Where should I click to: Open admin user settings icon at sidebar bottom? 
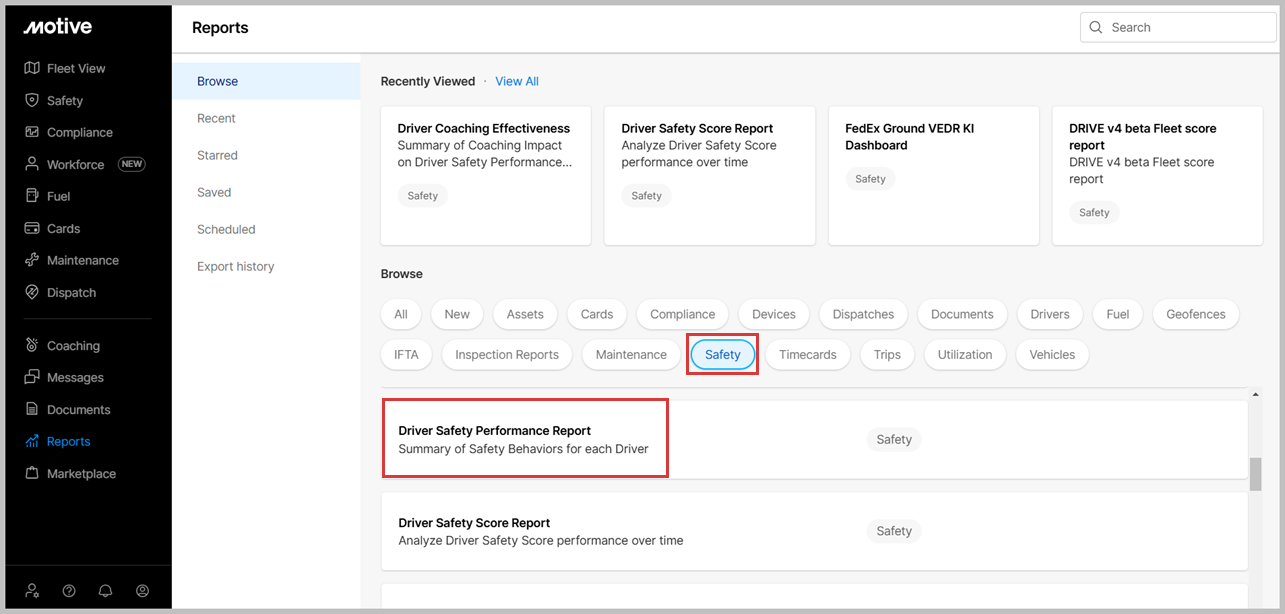[x=33, y=591]
